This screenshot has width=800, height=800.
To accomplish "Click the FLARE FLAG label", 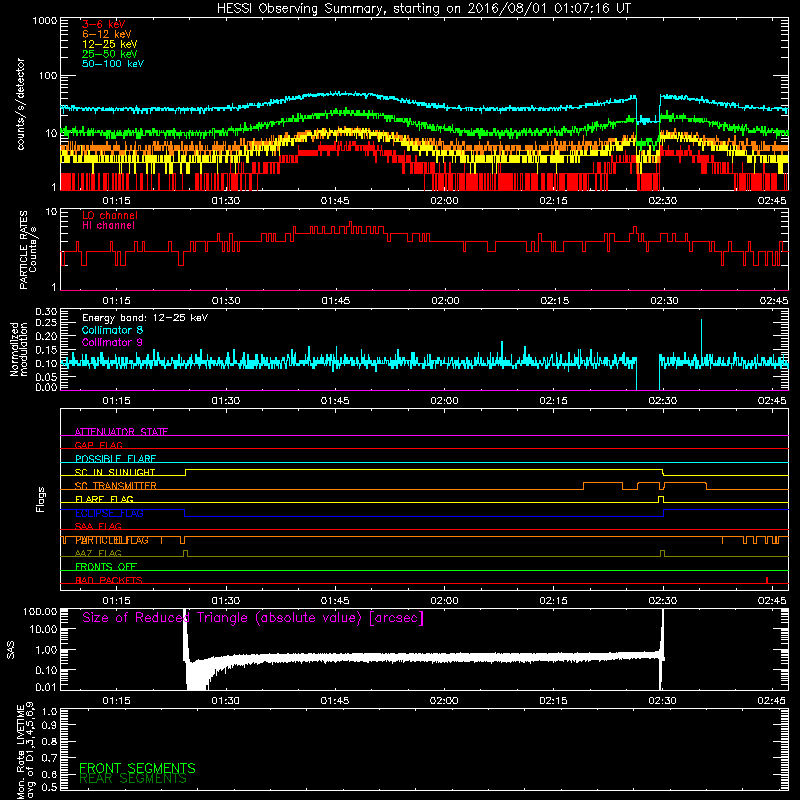I will click(x=104, y=499).
